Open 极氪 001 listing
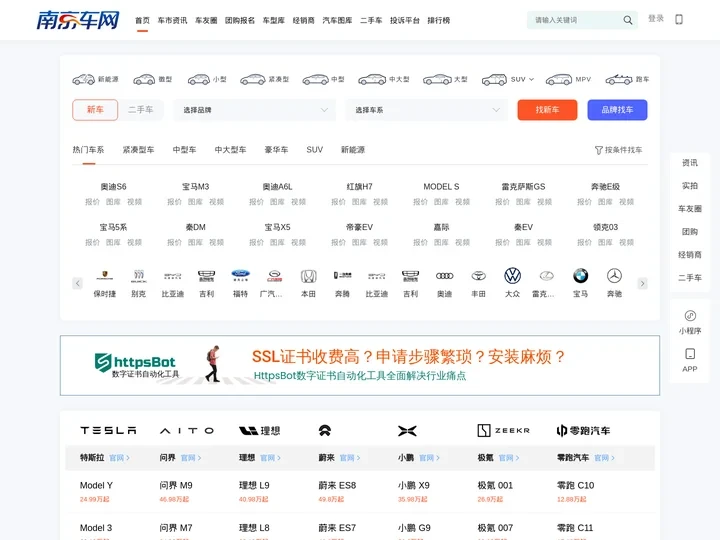Screen dimensions: 720x540 point(495,485)
